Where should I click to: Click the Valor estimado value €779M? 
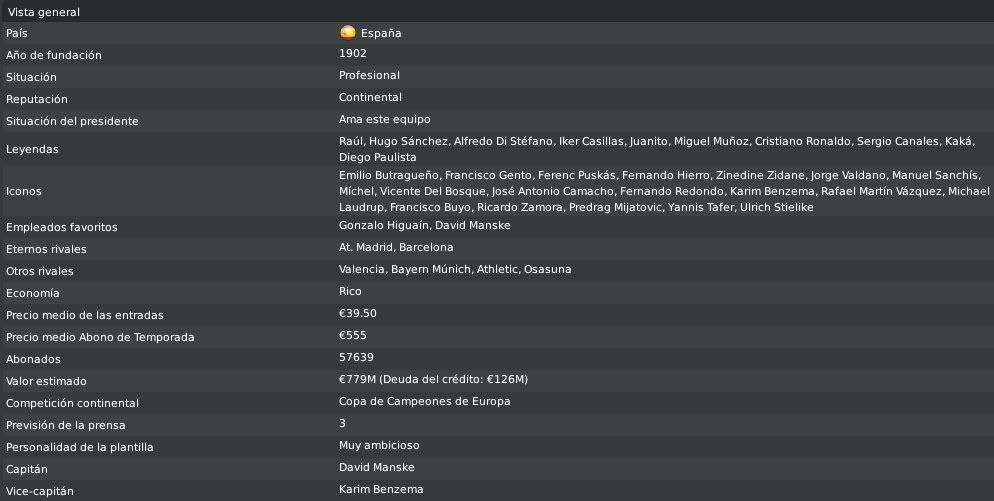point(357,379)
